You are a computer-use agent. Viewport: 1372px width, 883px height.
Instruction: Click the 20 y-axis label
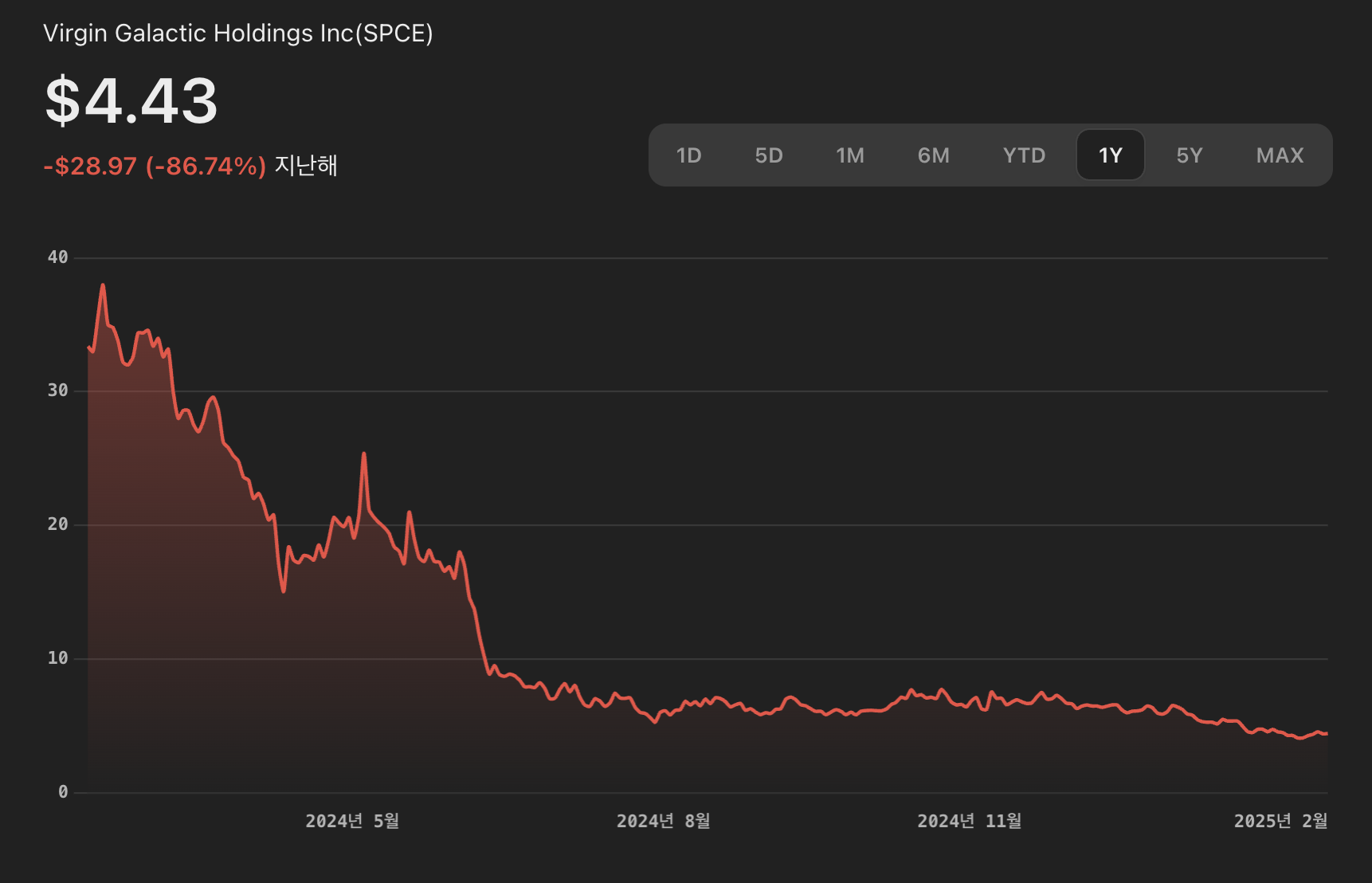pyautogui.click(x=57, y=524)
